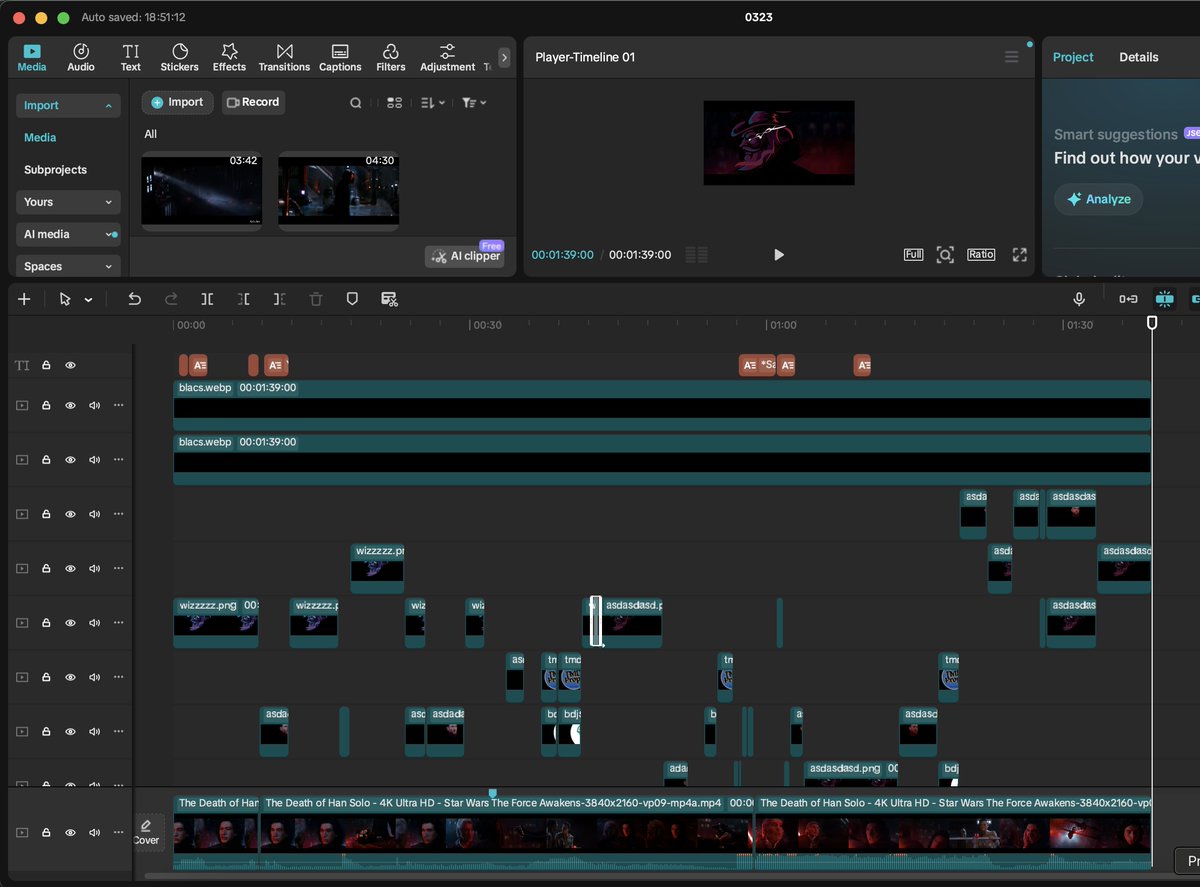Viewport: 1200px width, 887px height.
Task: Enter fullscreen preview mode
Action: (x=1020, y=255)
